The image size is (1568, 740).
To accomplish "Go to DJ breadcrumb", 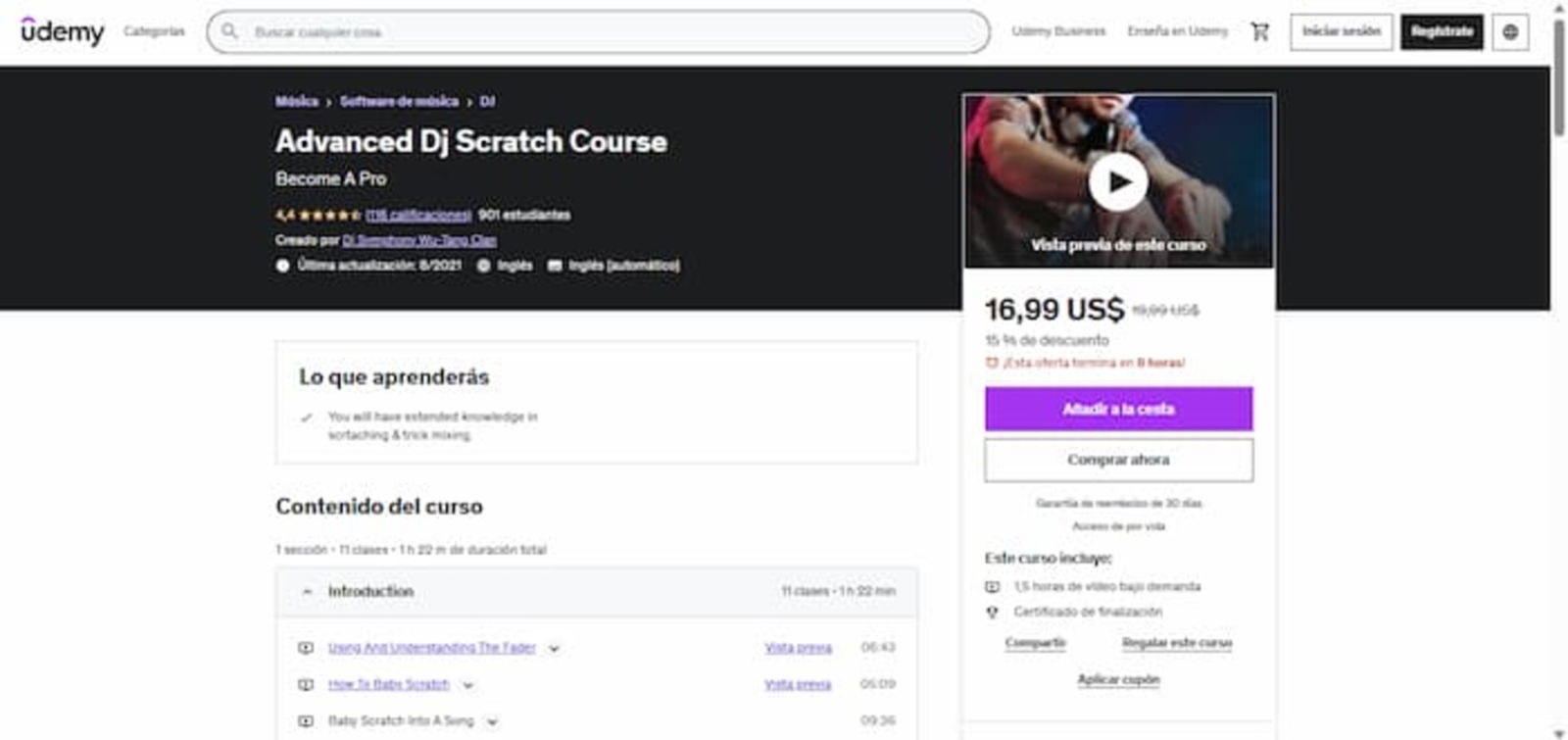I will (x=487, y=101).
